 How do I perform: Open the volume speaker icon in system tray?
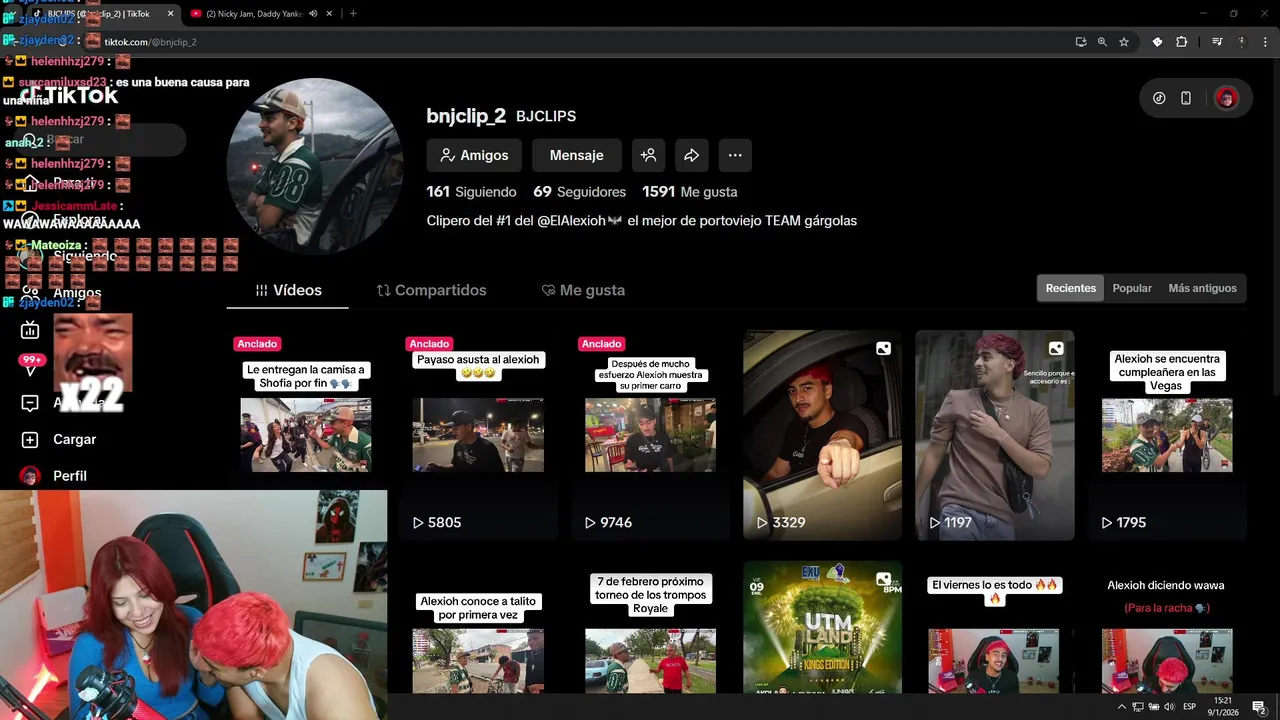click(x=1168, y=707)
